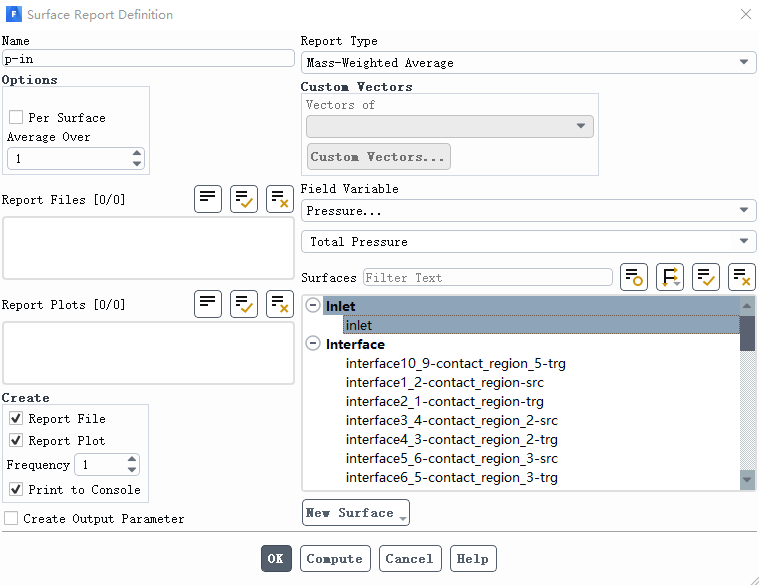Click the Report Files list view icon

(208, 199)
